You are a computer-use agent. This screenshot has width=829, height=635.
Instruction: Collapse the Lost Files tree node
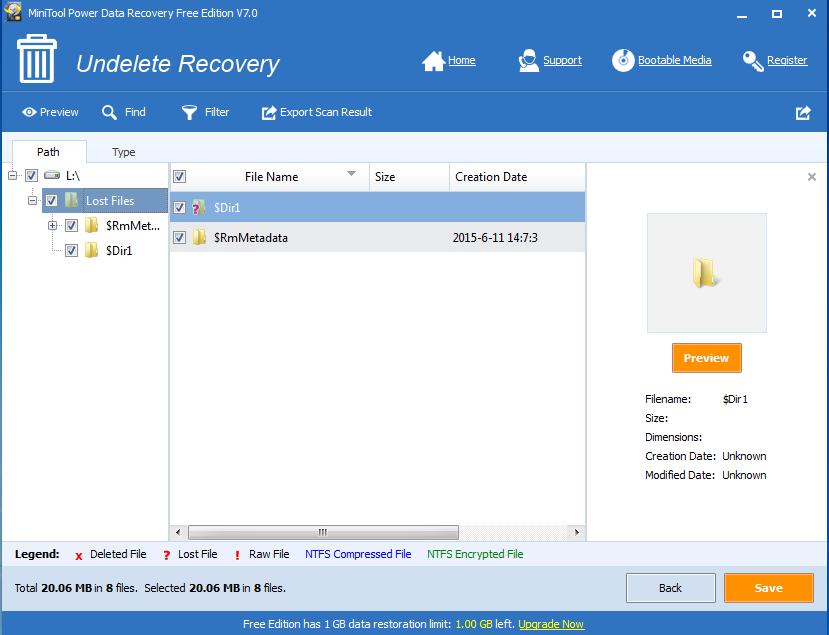click(33, 200)
